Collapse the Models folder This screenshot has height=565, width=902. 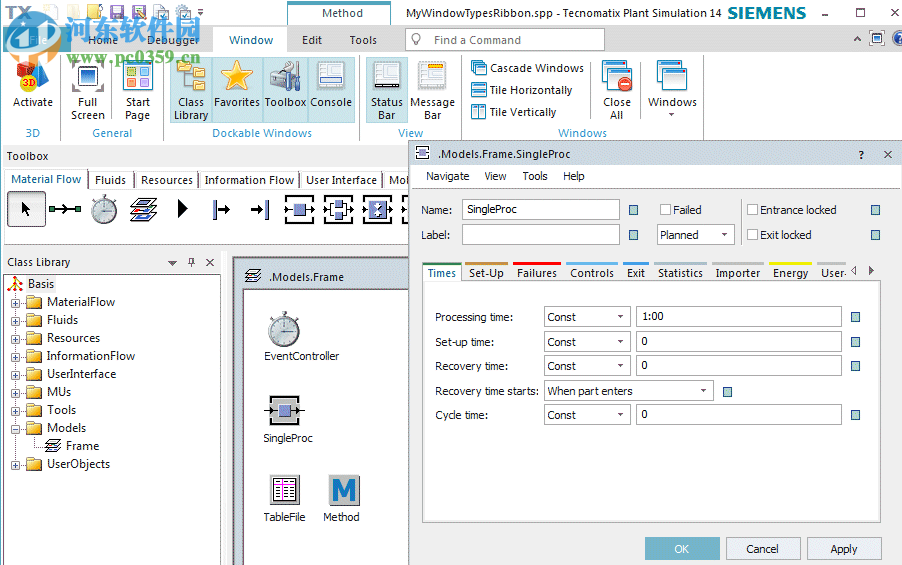(16, 429)
